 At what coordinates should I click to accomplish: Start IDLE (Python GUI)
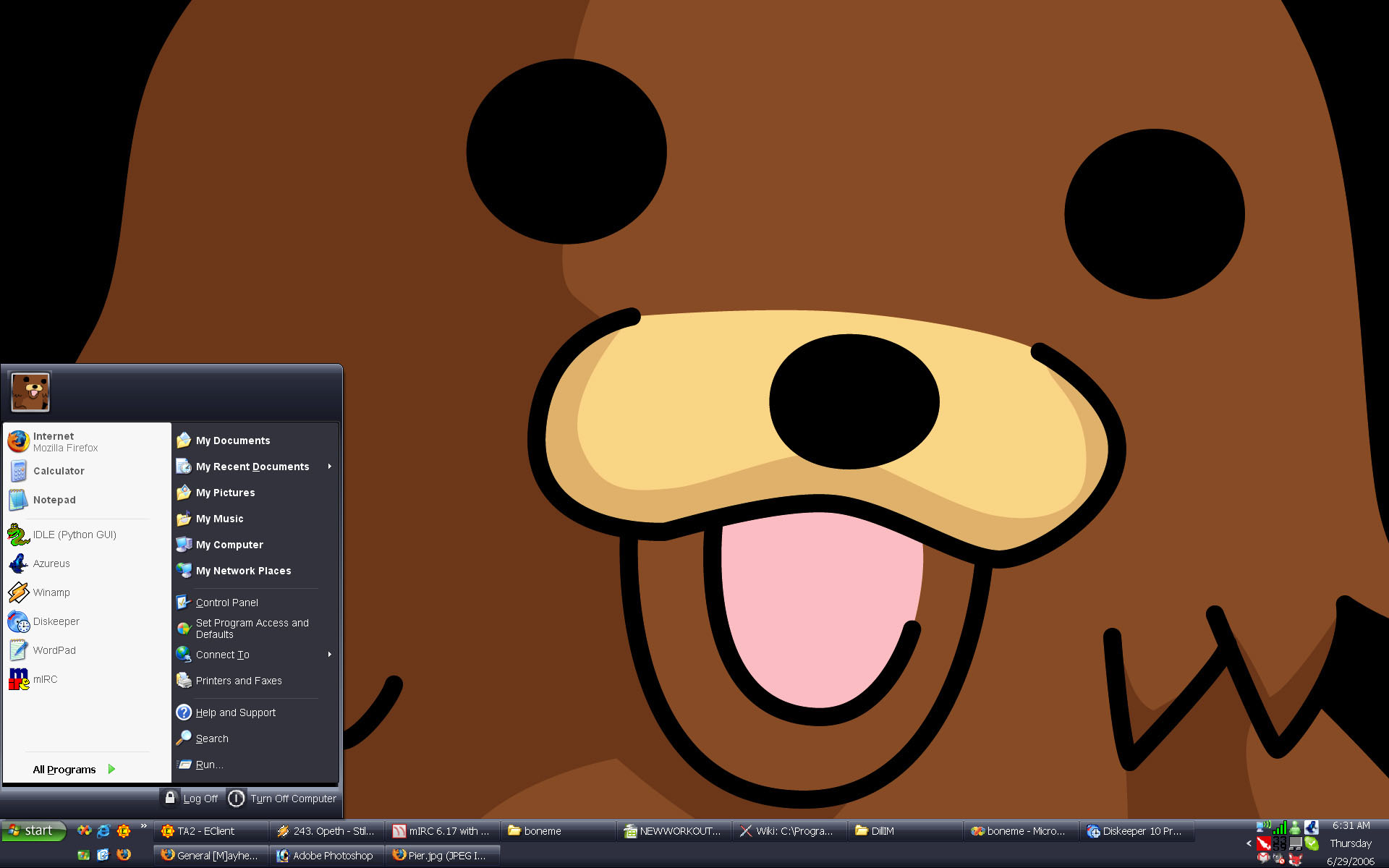86,535
